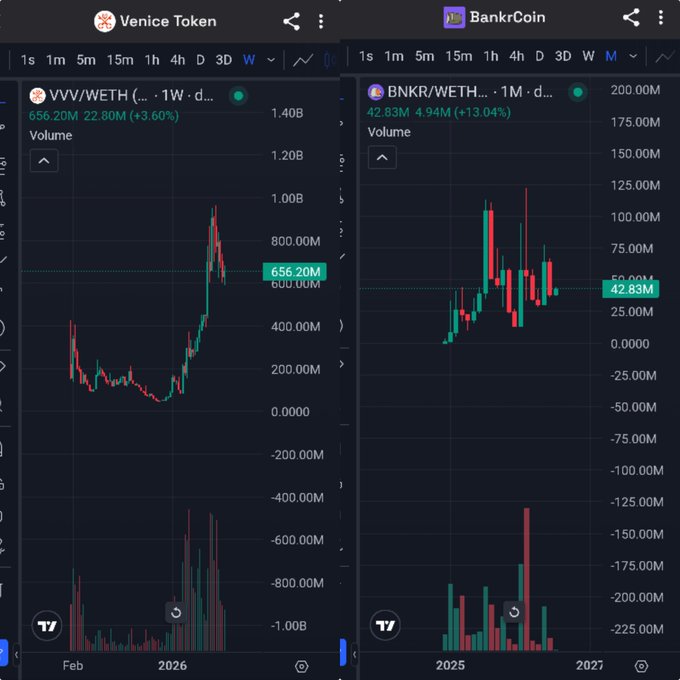Collapse Venice chart indicator legend
The image size is (680, 680).
[x=44, y=161]
